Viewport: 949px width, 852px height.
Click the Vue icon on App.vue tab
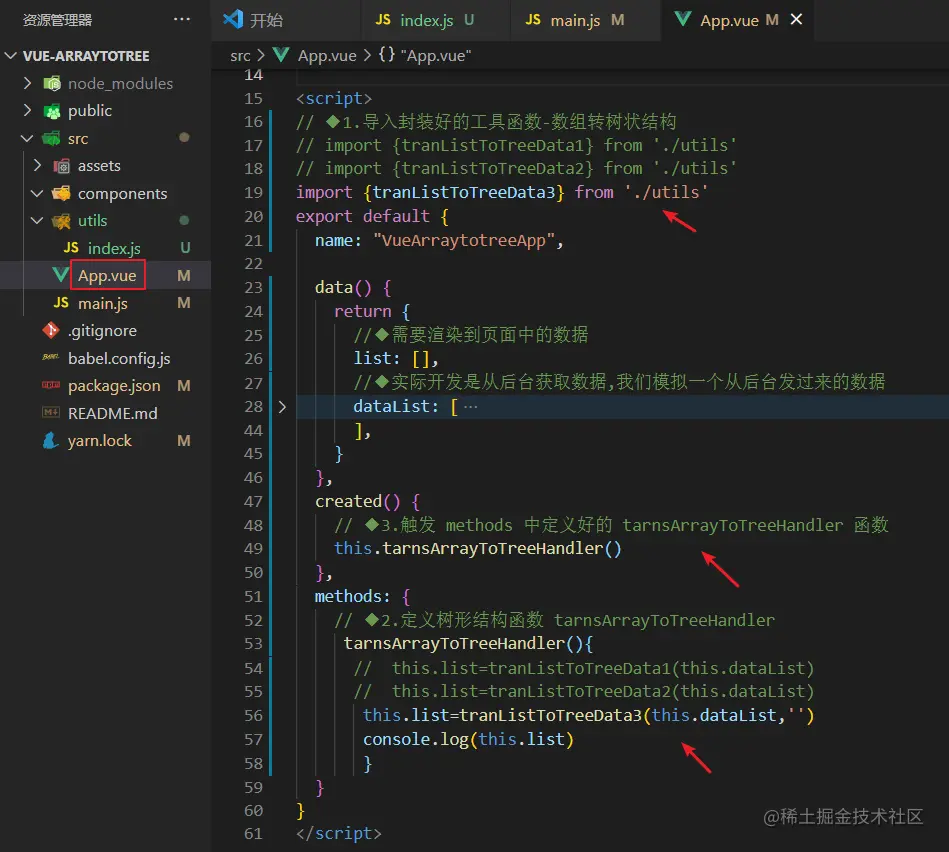(683, 19)
